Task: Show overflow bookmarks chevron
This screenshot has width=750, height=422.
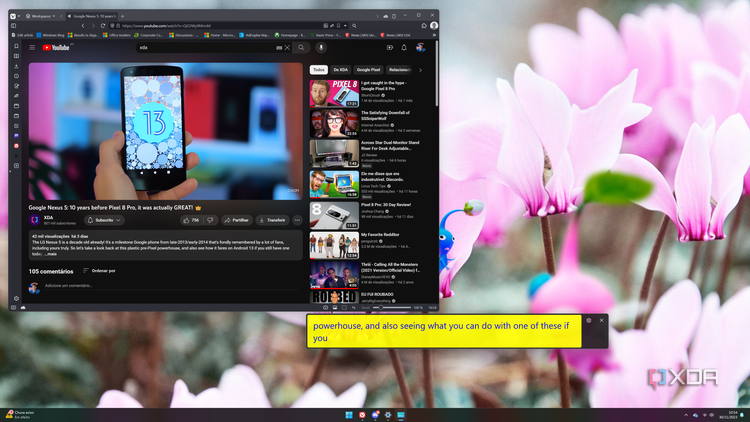Action: [434, 35]
